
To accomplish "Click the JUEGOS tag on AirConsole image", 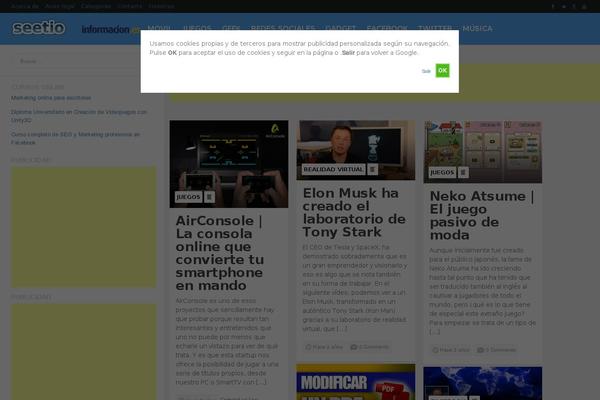I will tap(188, 197).
